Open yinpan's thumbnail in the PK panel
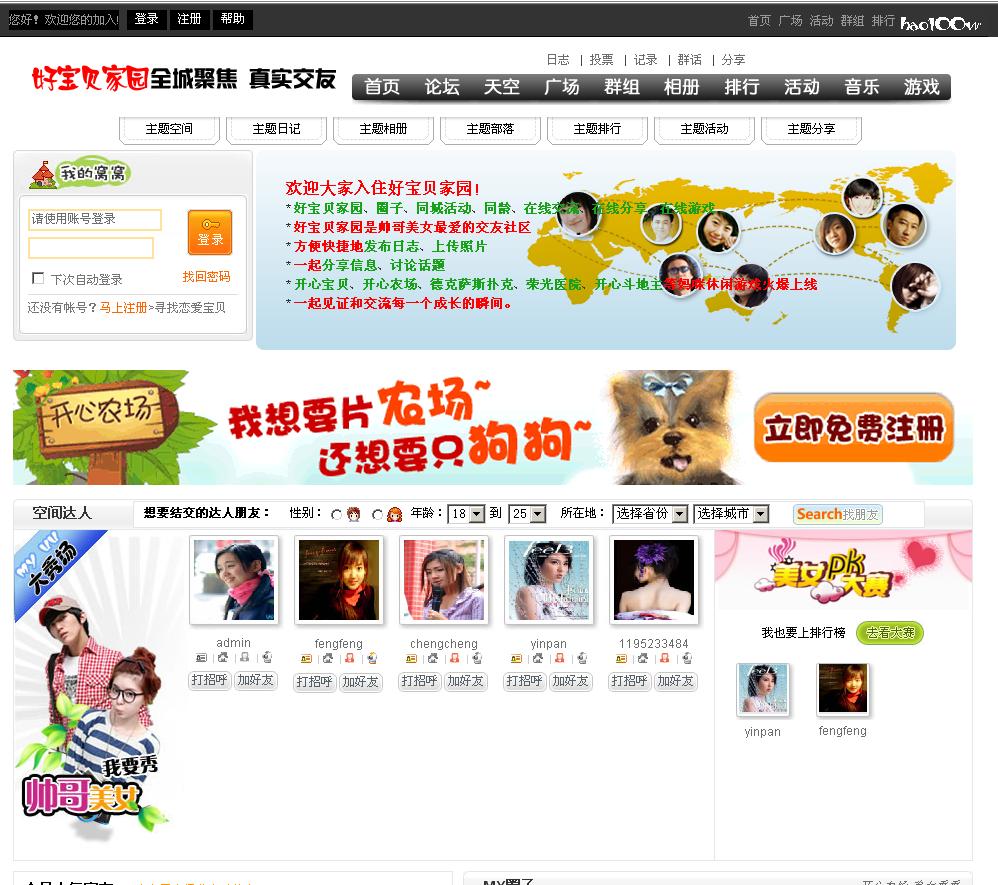 coord(763,688)
